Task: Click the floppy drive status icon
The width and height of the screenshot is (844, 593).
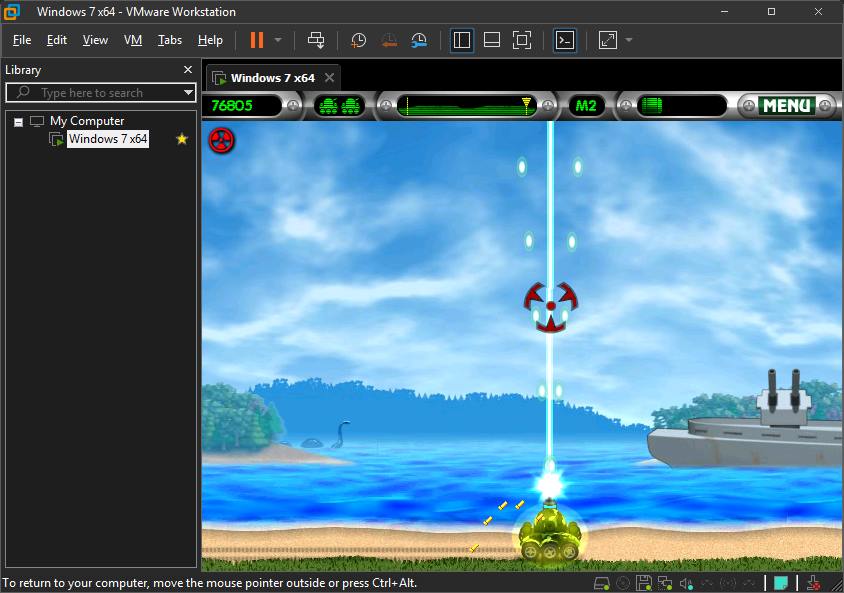Action: [x=644, y=583]
